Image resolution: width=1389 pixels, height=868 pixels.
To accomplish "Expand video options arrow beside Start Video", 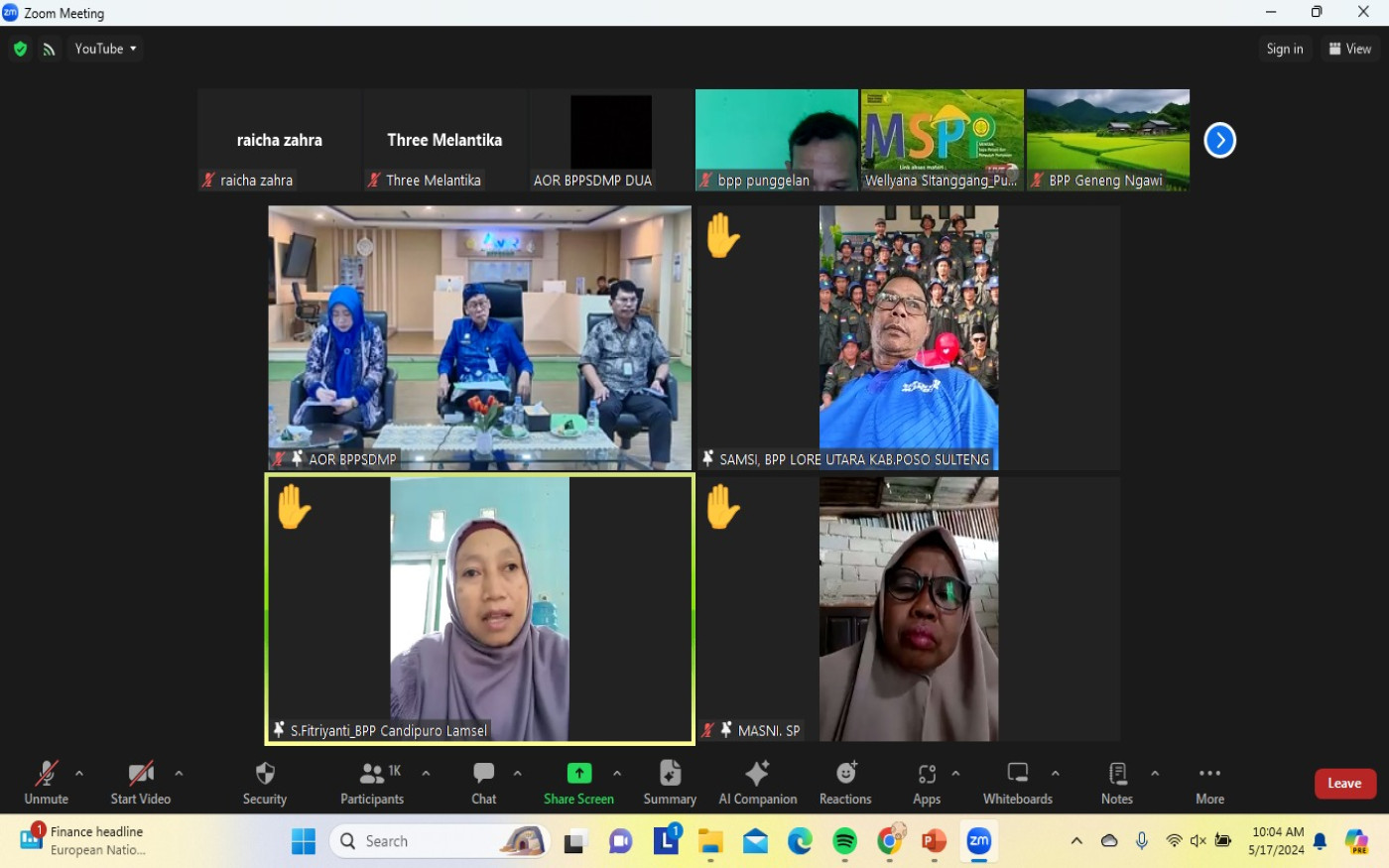I will [x=179, y=774].
